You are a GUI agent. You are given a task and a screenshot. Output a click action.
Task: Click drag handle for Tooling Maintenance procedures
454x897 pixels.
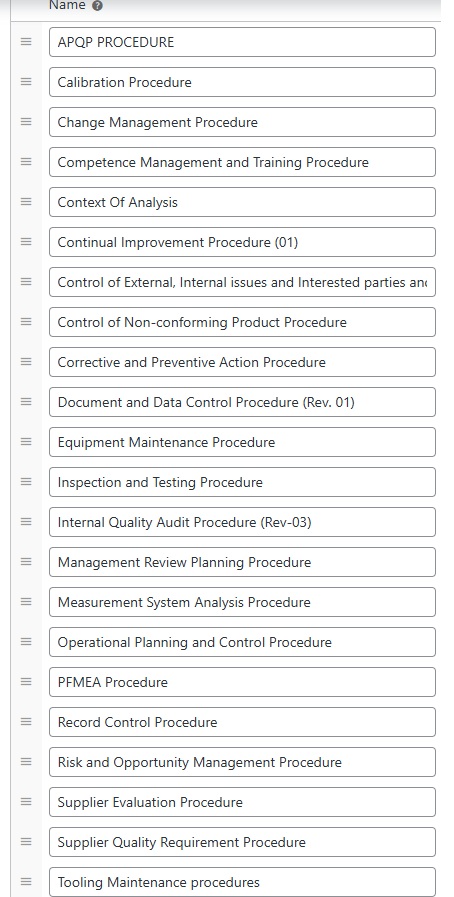click(x=26, y=882)
